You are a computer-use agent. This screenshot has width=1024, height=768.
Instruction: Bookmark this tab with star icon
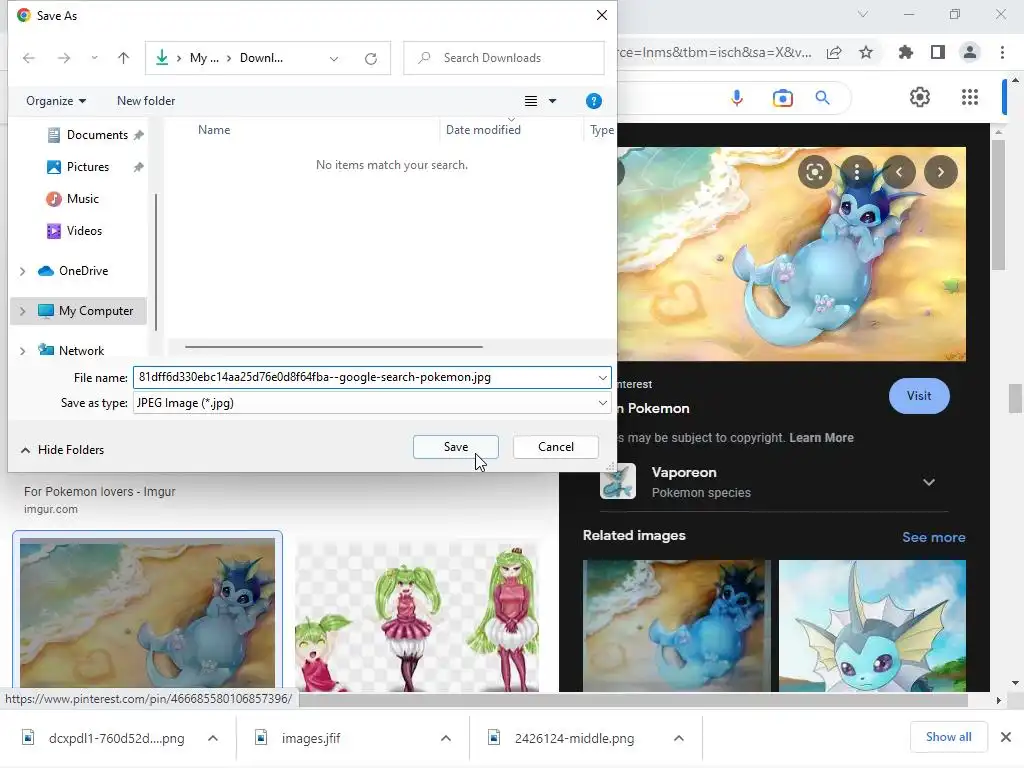click(x=866, y=53)
